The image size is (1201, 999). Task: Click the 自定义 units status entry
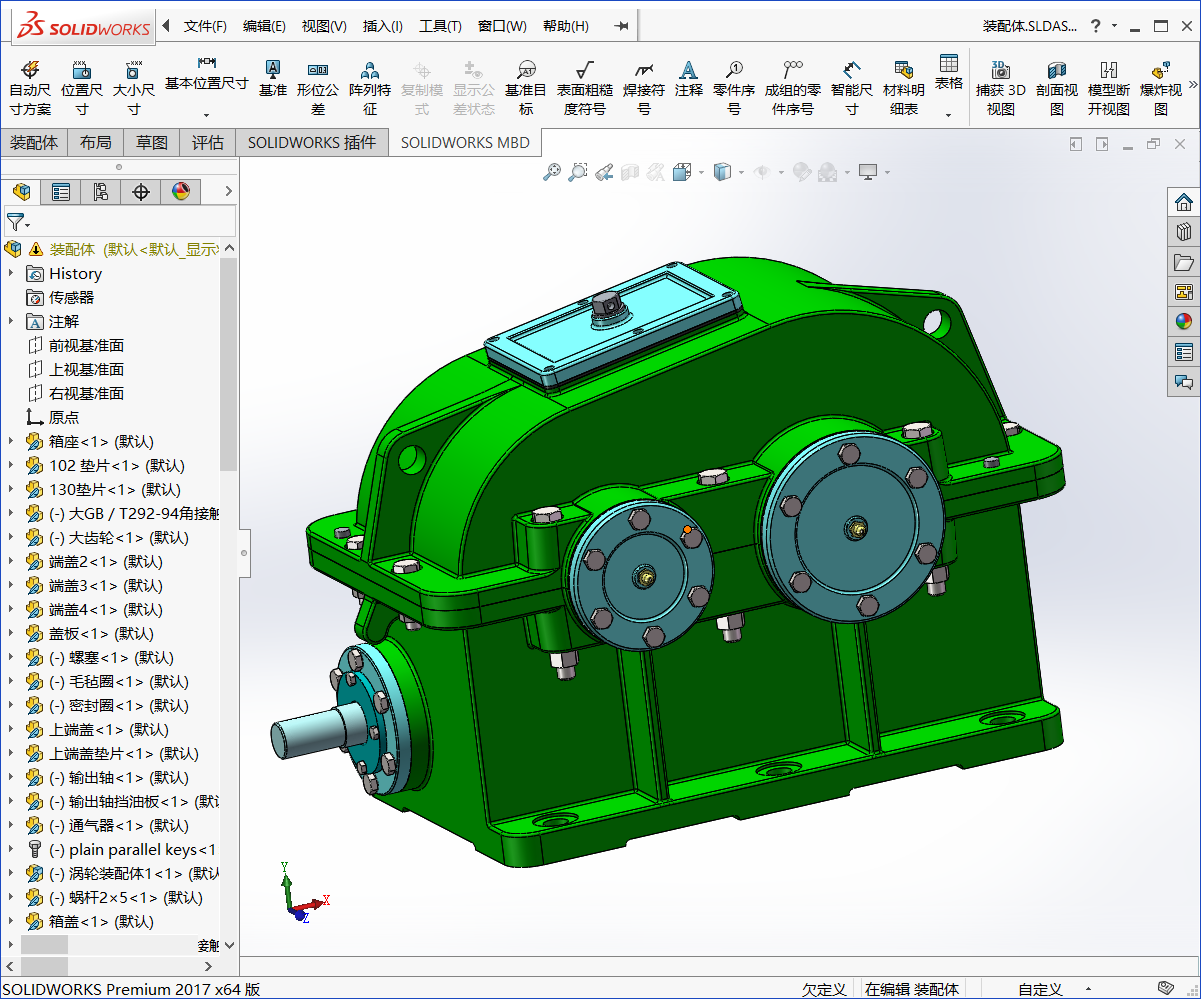point(1040,989)
